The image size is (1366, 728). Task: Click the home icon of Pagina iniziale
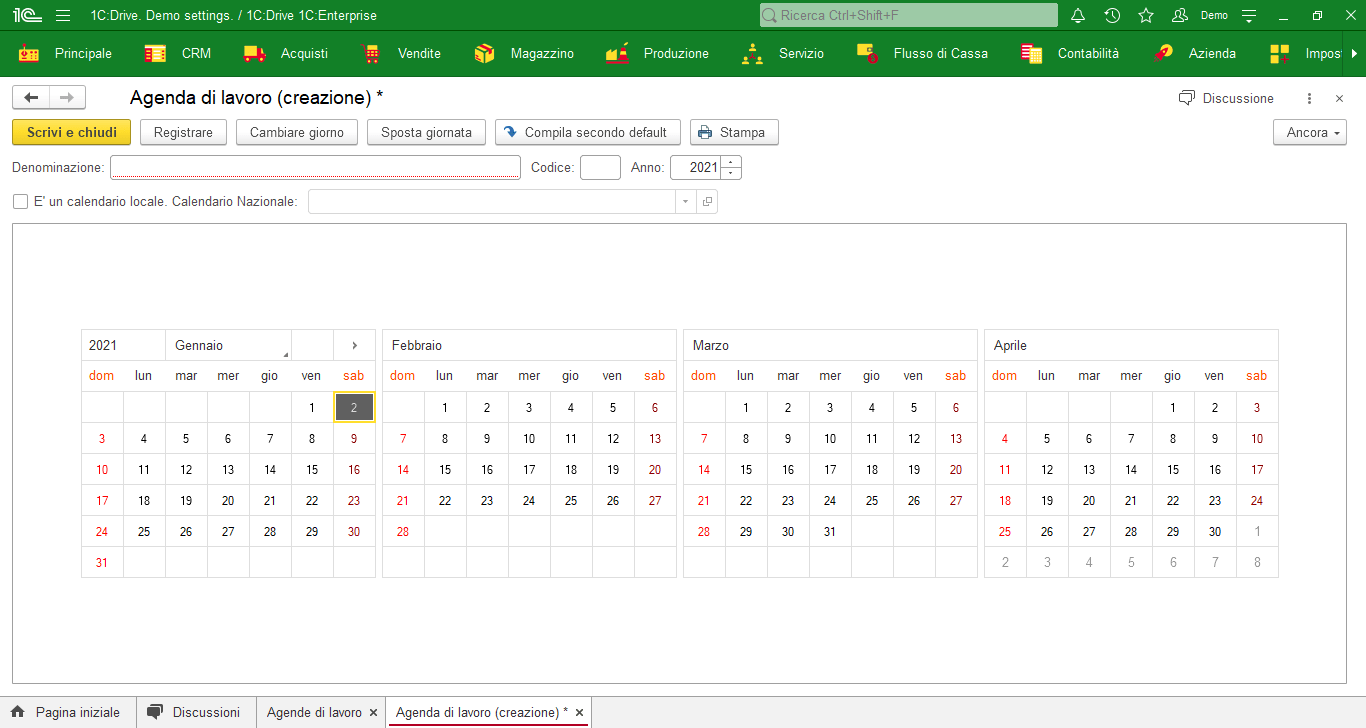(18, 712)
